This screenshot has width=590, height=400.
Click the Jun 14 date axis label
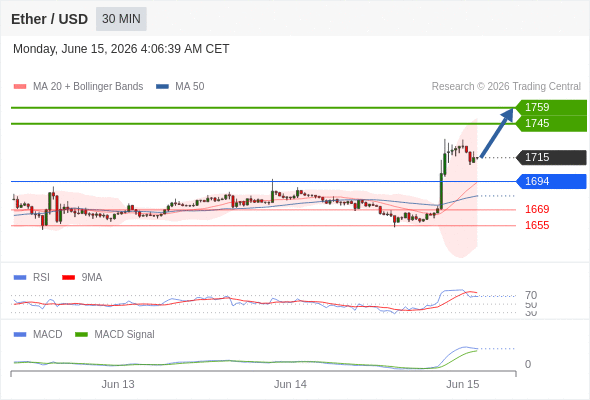click(290, 384)
